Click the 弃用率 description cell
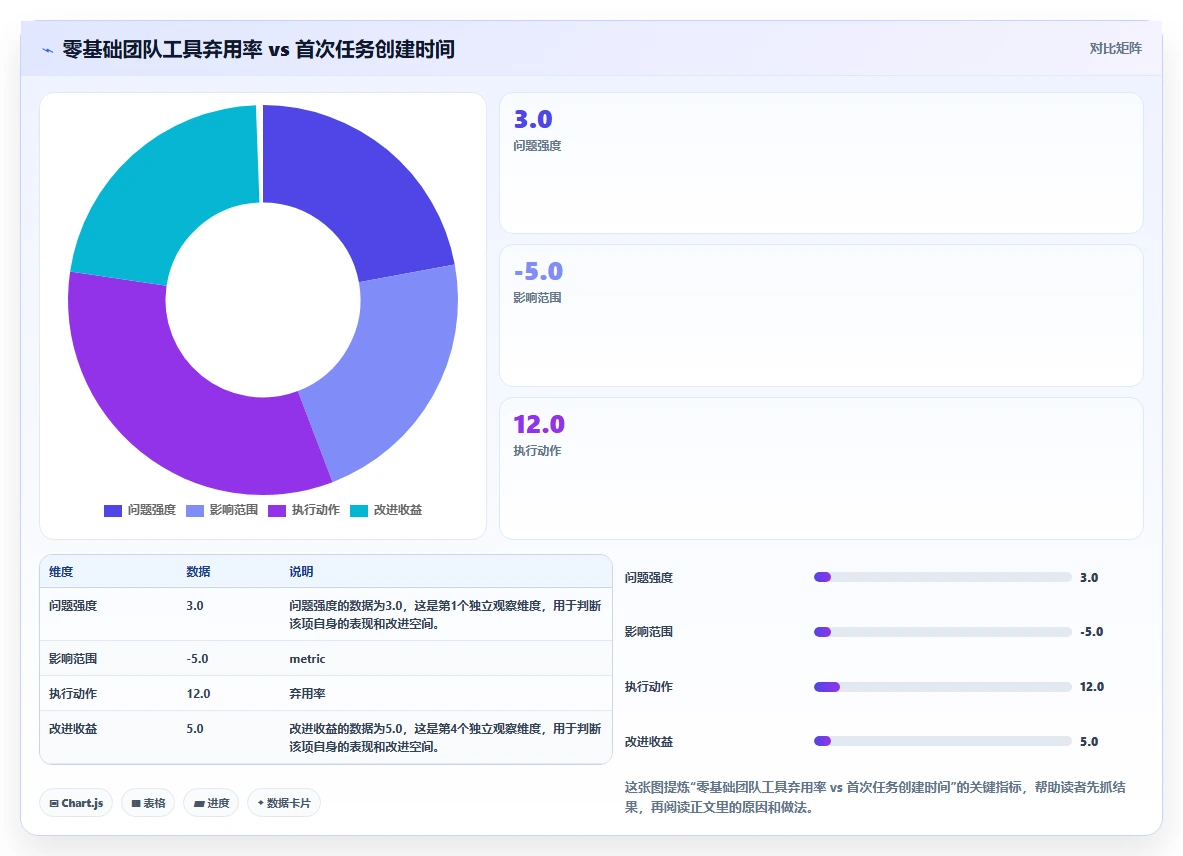Screen dimensions: 1183x856 [307, 694]
